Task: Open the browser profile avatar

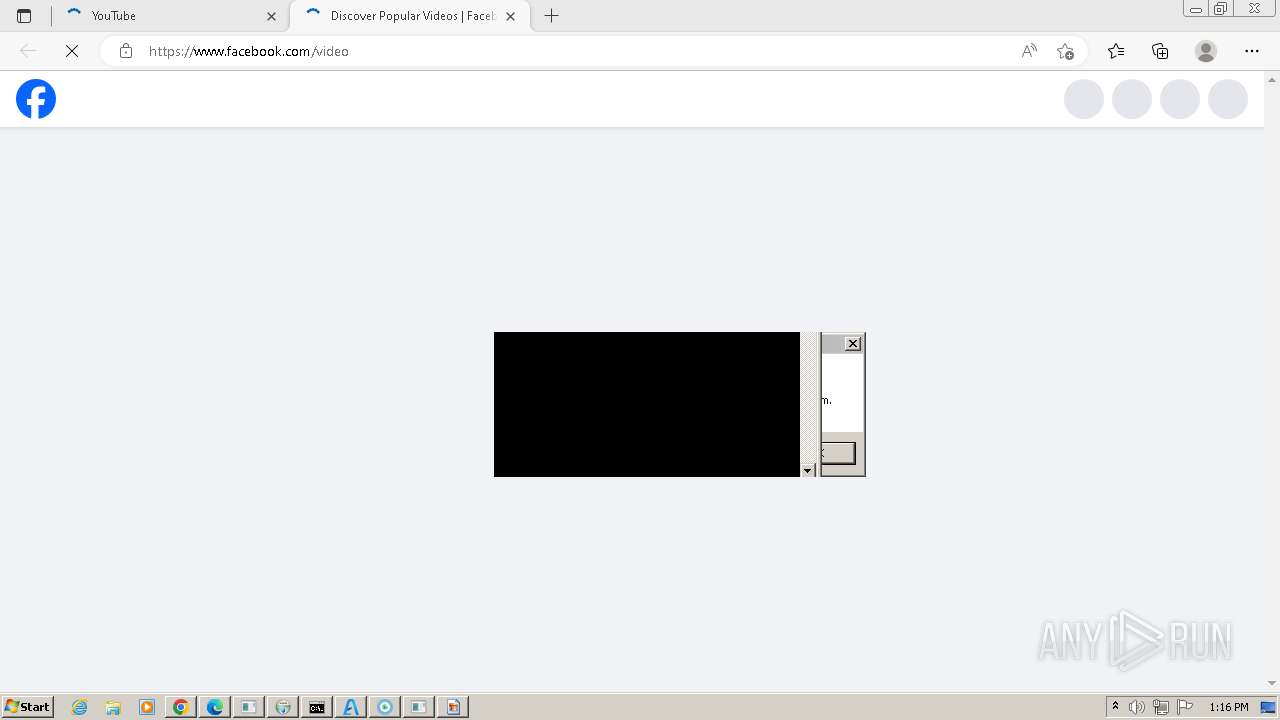Action: point(1206,51)
